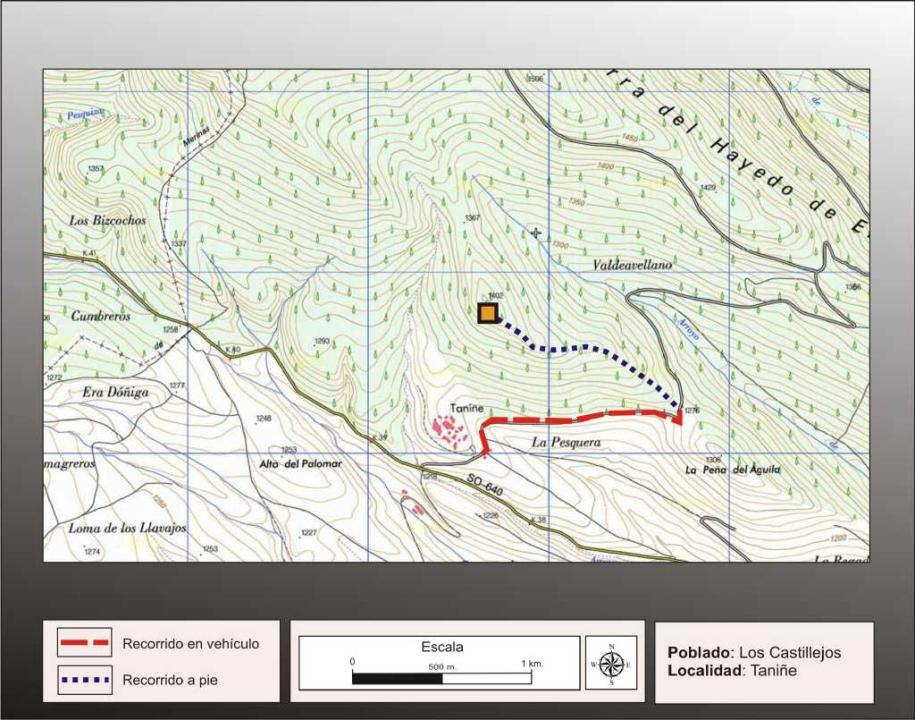
Task: Click the "La Peña del Águila" label
Action: tap(732, 470)
